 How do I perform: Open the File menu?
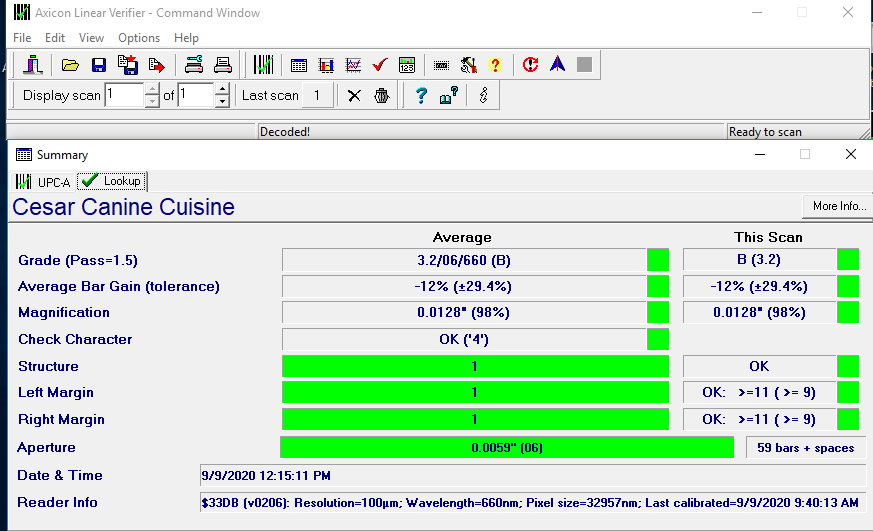point(22,38)
